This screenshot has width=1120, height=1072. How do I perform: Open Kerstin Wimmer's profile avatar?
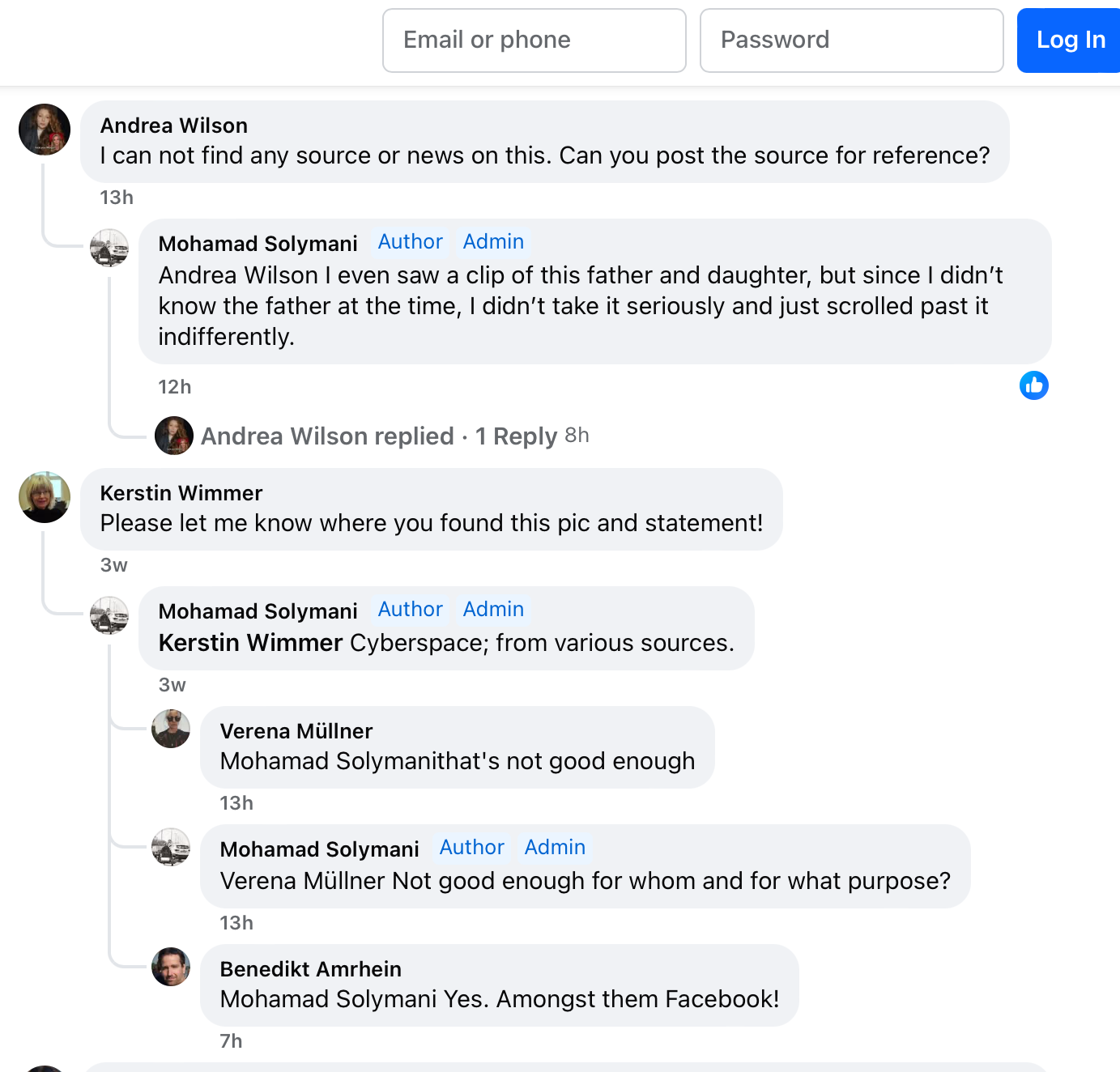click(45, 497)
